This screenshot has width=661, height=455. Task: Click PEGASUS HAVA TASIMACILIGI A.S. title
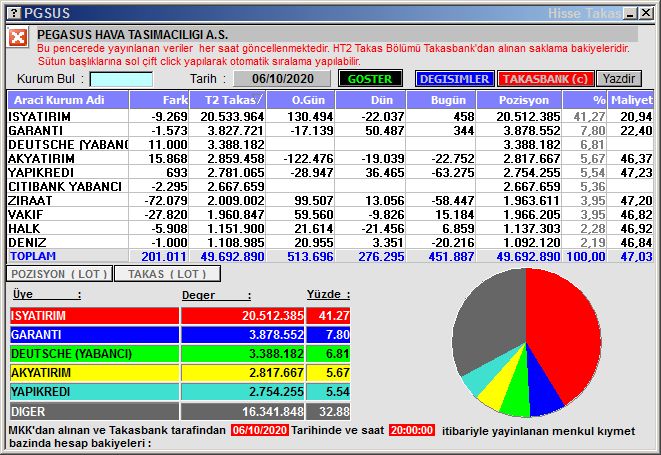coord(132,35)
